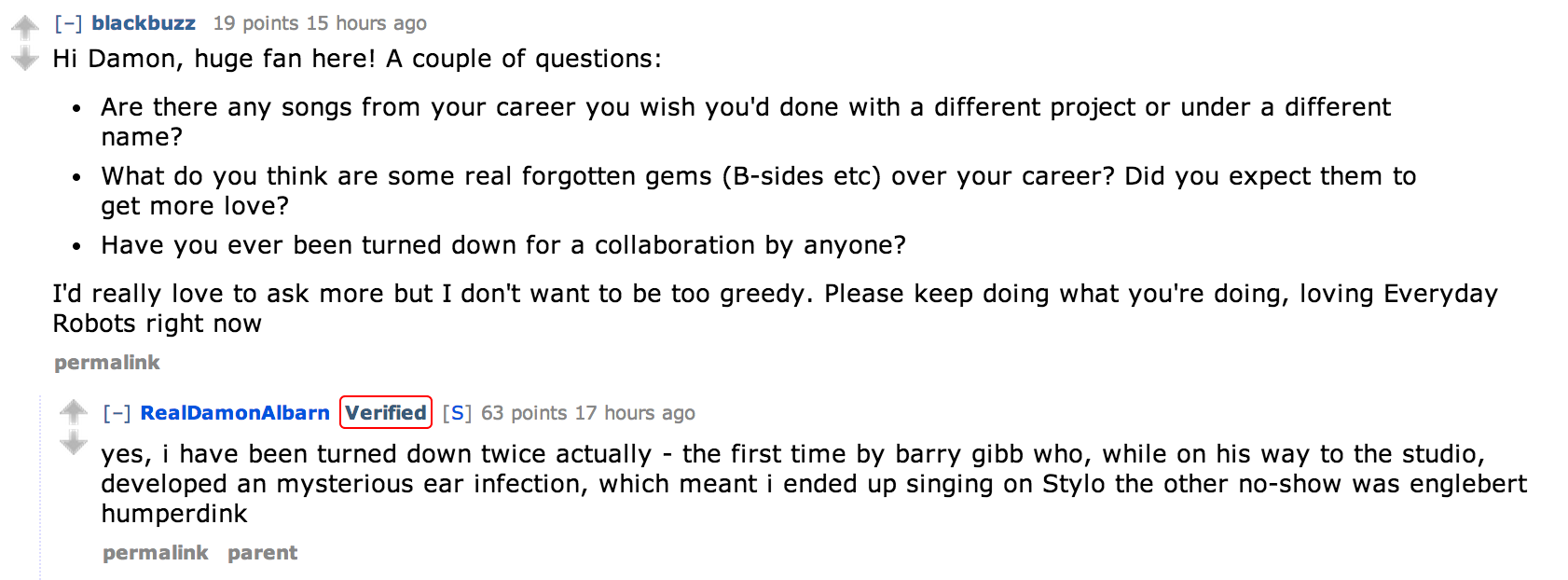Jump to parent of Damon's reply

pyautogui.click(x=263, y=553)
